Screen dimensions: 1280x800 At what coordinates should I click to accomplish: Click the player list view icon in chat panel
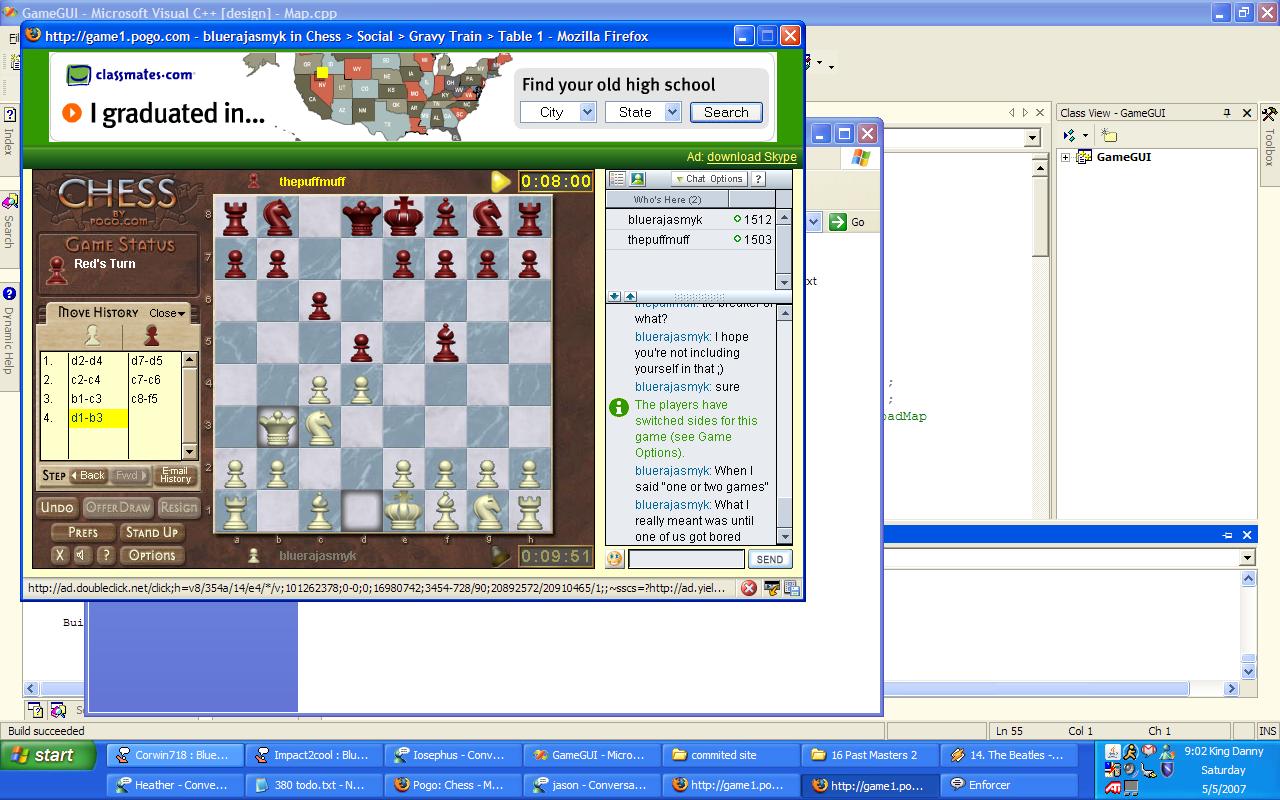pyautogui.click(x=617, y=179)
